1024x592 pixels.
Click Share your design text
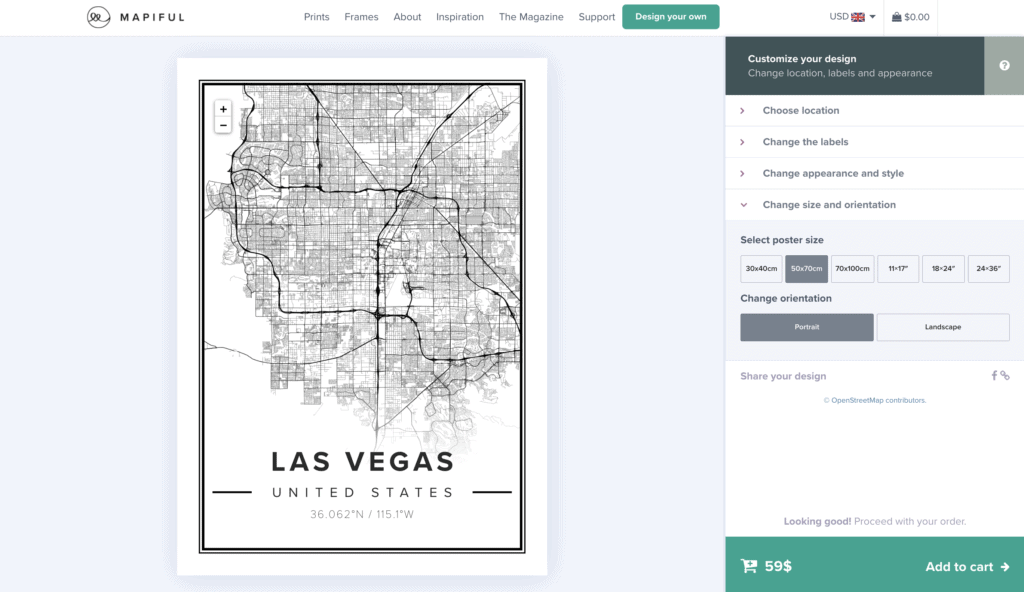click(783, 376)
